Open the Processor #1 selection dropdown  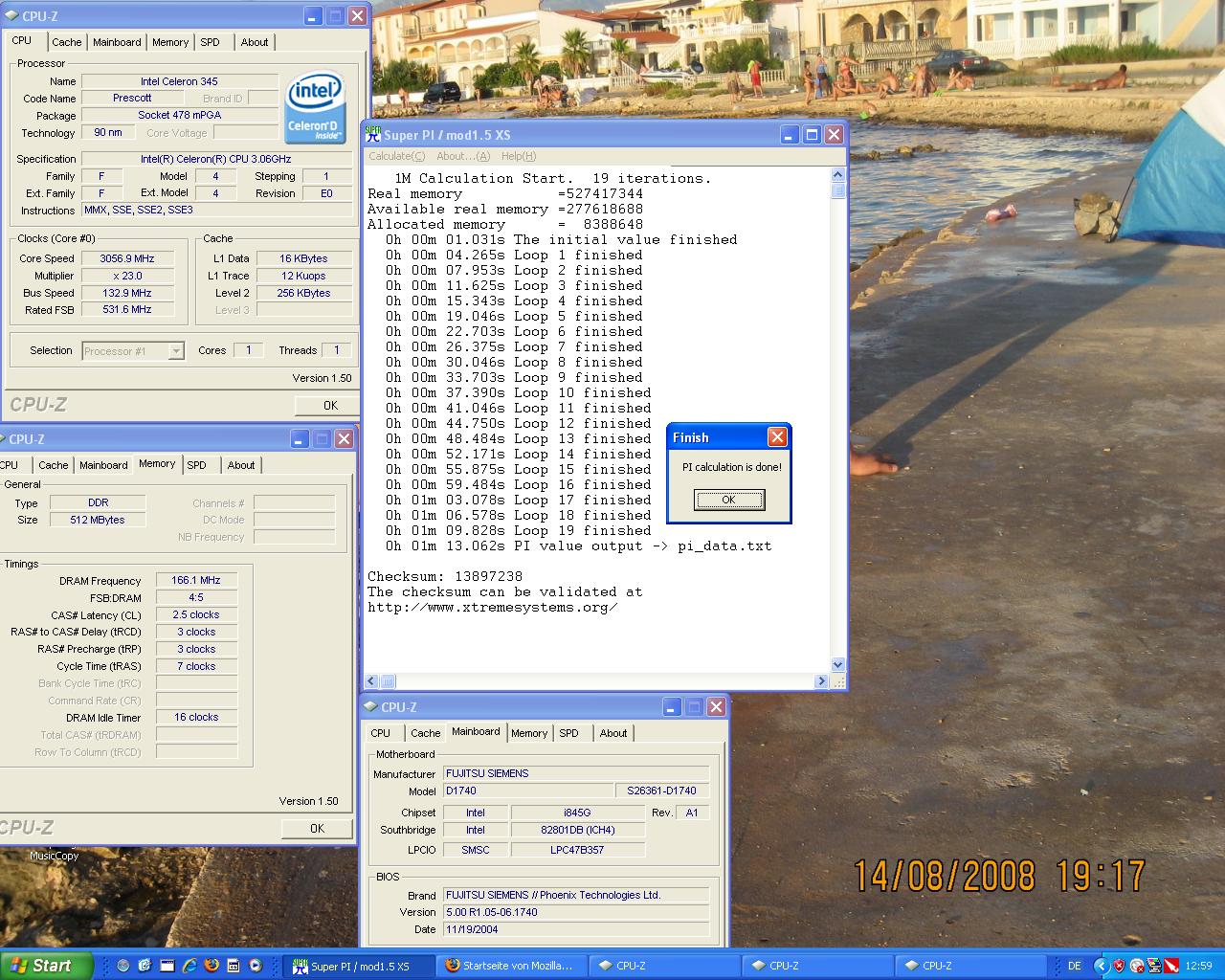click(x=175, y=351)
